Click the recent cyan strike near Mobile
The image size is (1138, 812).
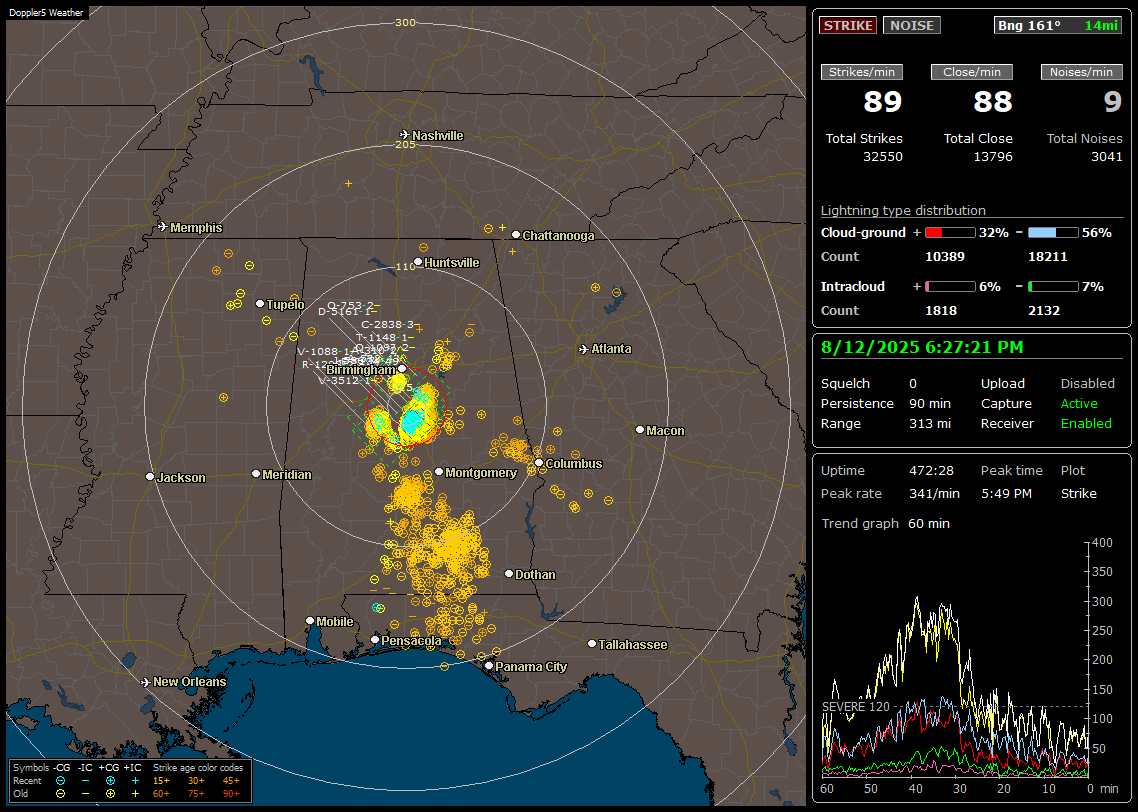pos(377,607)
